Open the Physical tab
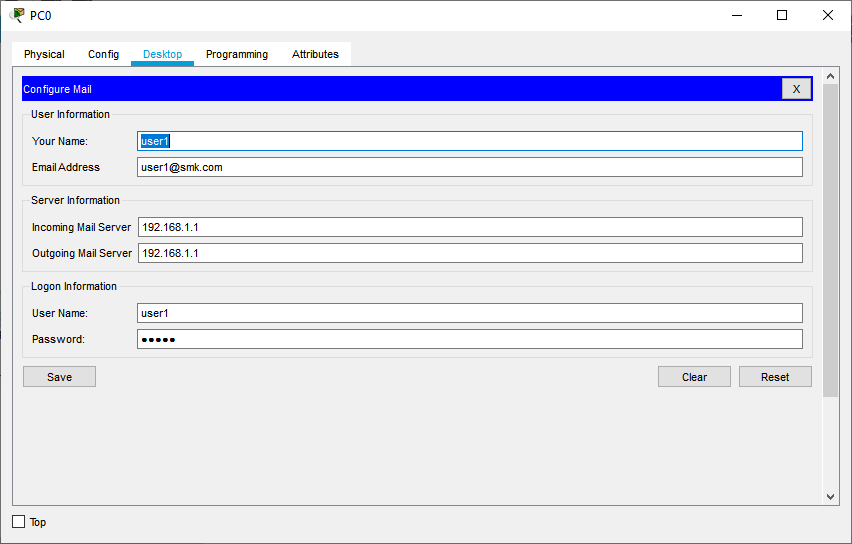Screen dimensions: 852x544 click(44, 54)
